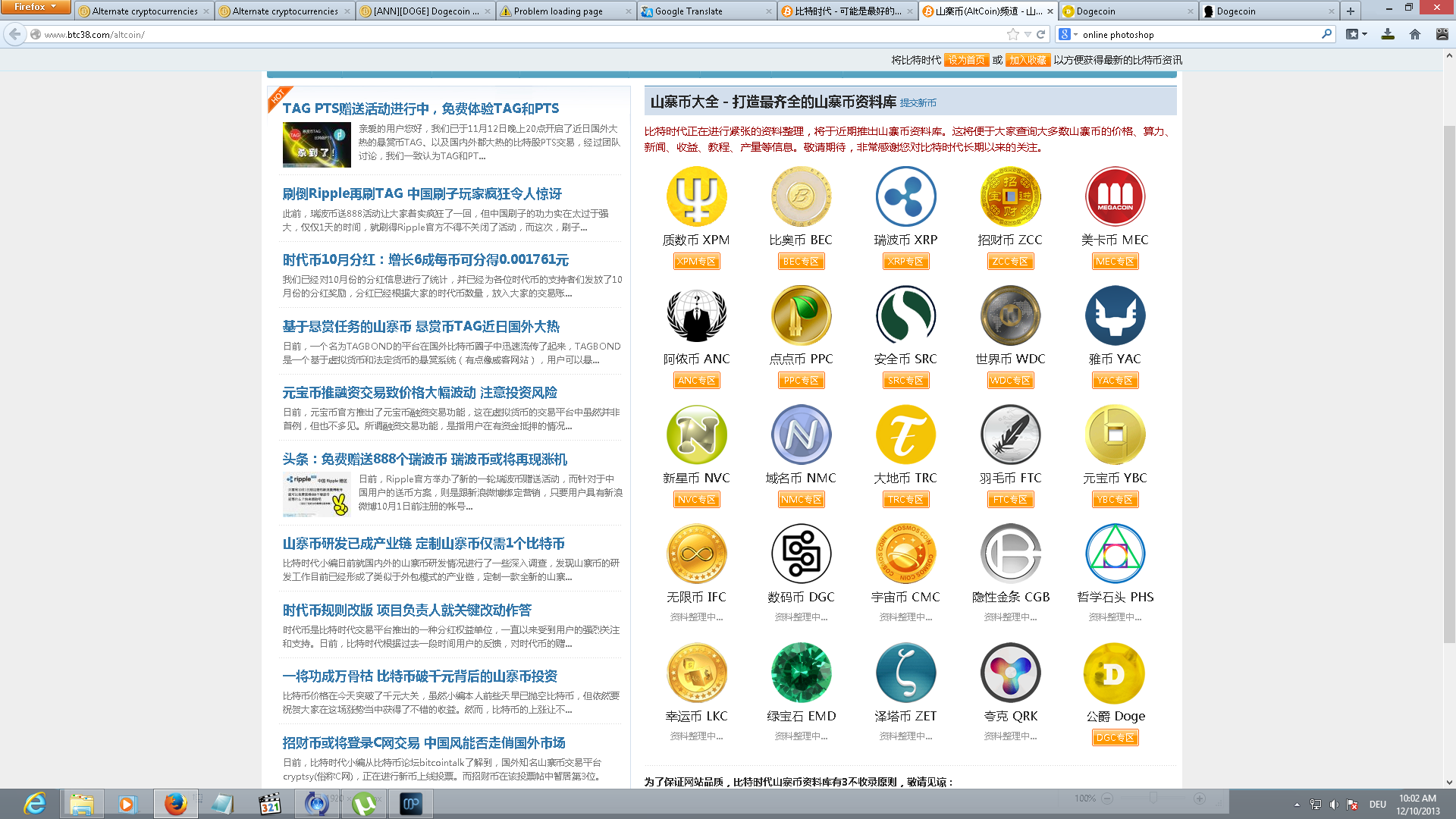Focus the address bar URL field
This screenshot has height=819, width=1456.
[x=523, y=34]
